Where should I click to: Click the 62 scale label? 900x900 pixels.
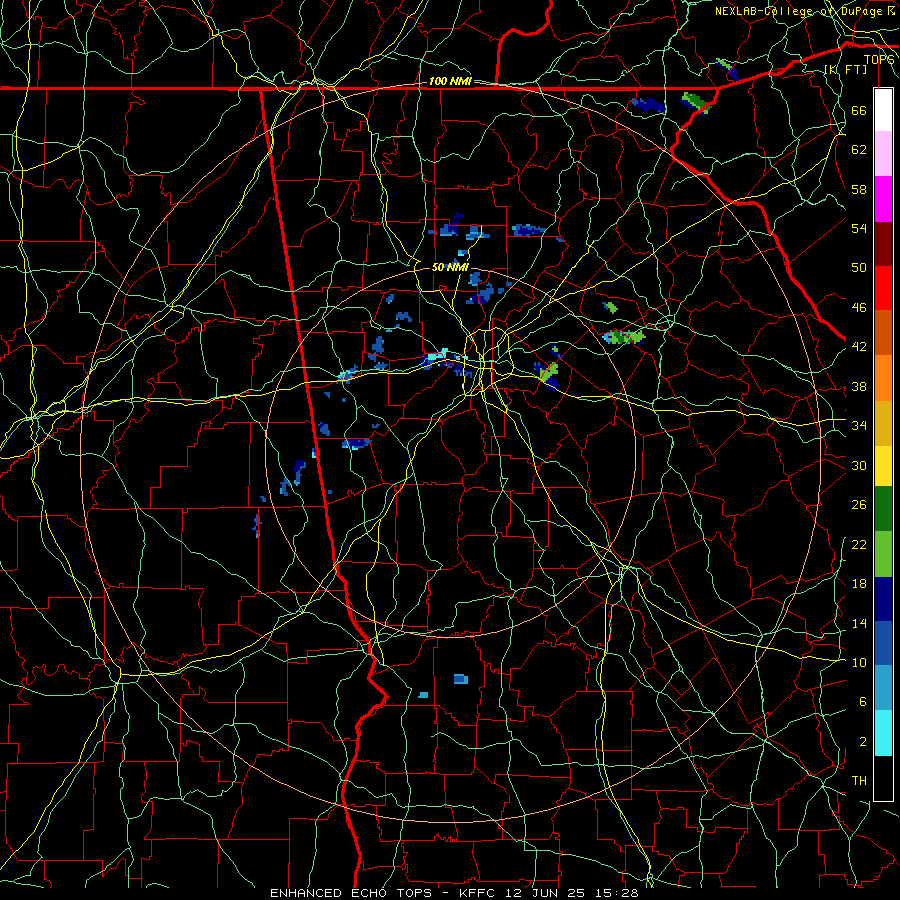click(x=859, y=150)
